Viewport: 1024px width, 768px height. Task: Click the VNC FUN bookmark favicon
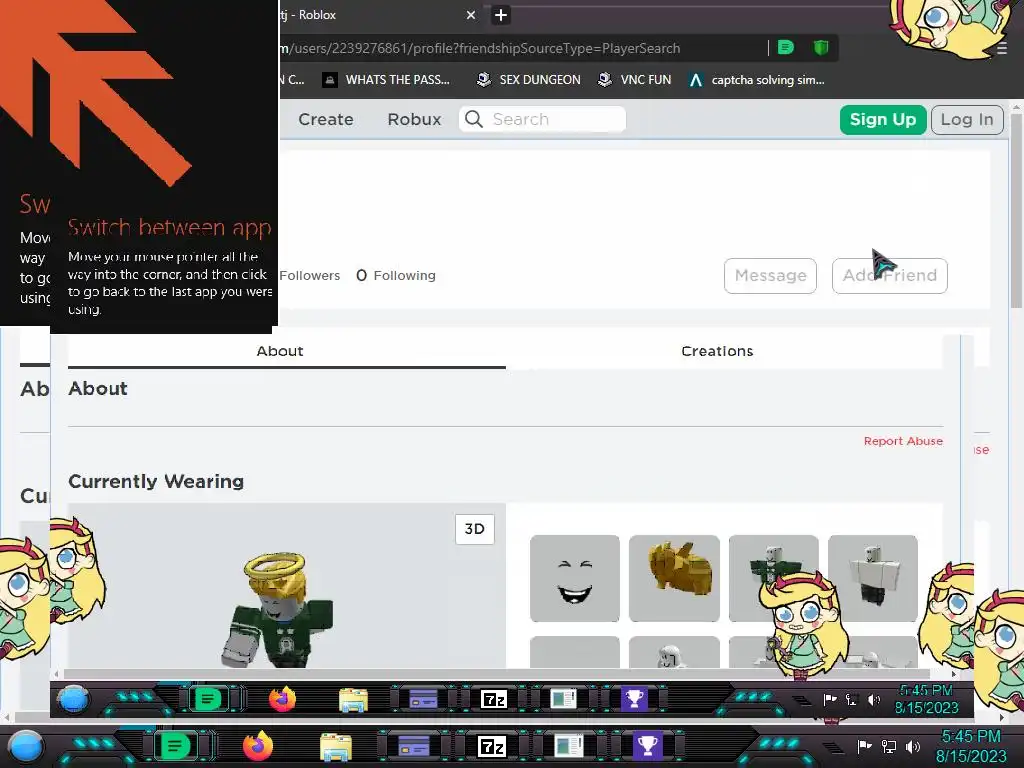pyautogui.click(x=605, y=80)
